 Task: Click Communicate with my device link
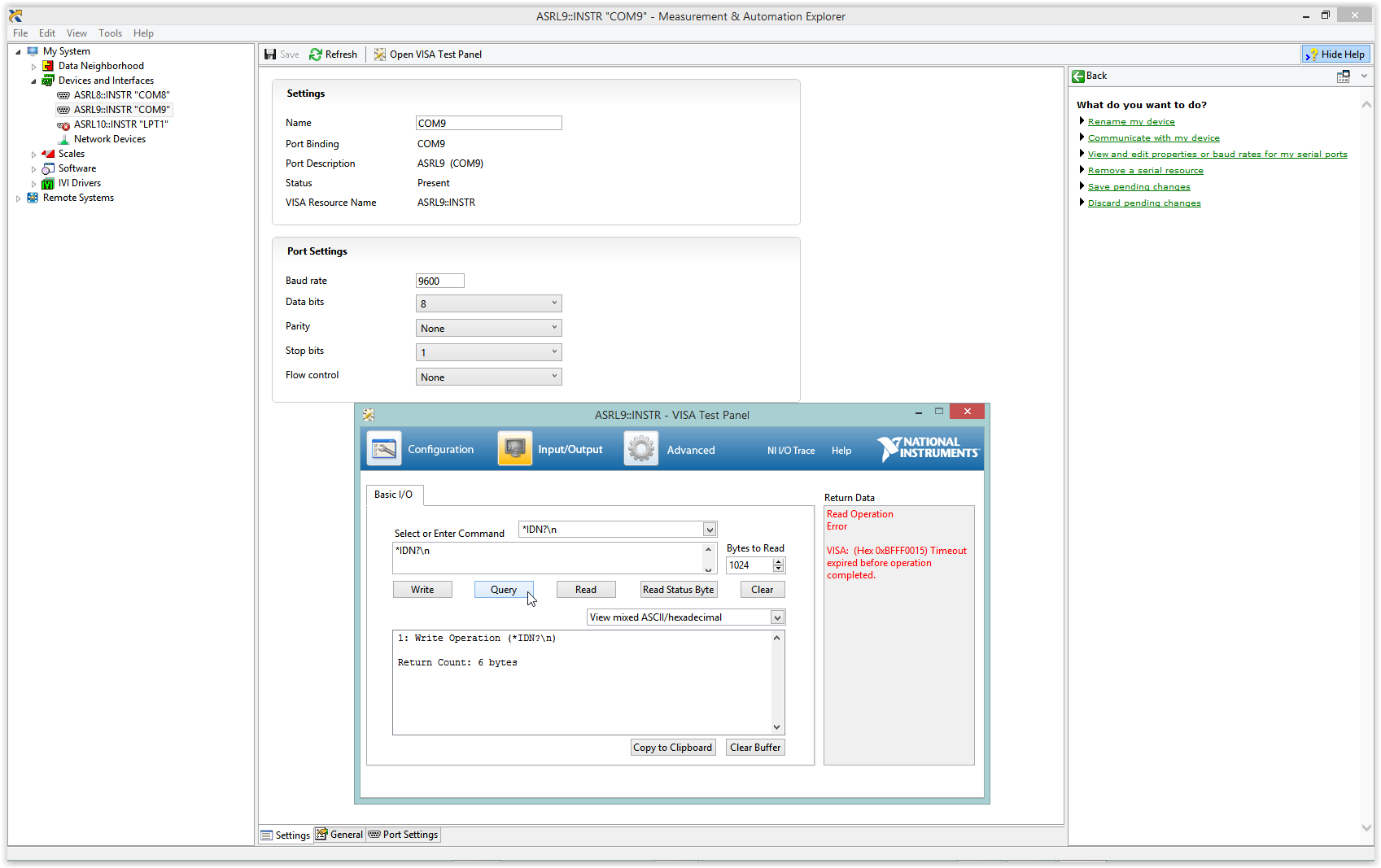click(1153, 138)
